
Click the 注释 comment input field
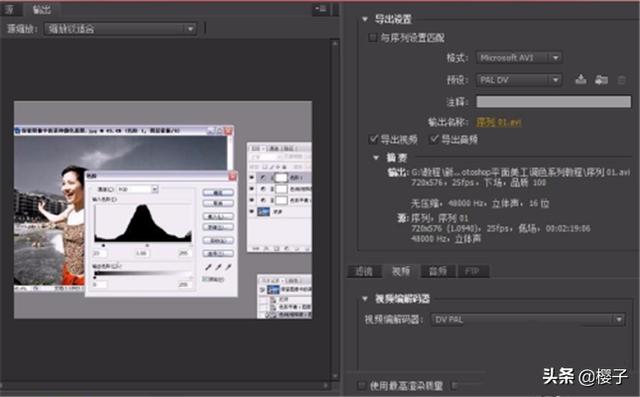(x=553, y=102)
